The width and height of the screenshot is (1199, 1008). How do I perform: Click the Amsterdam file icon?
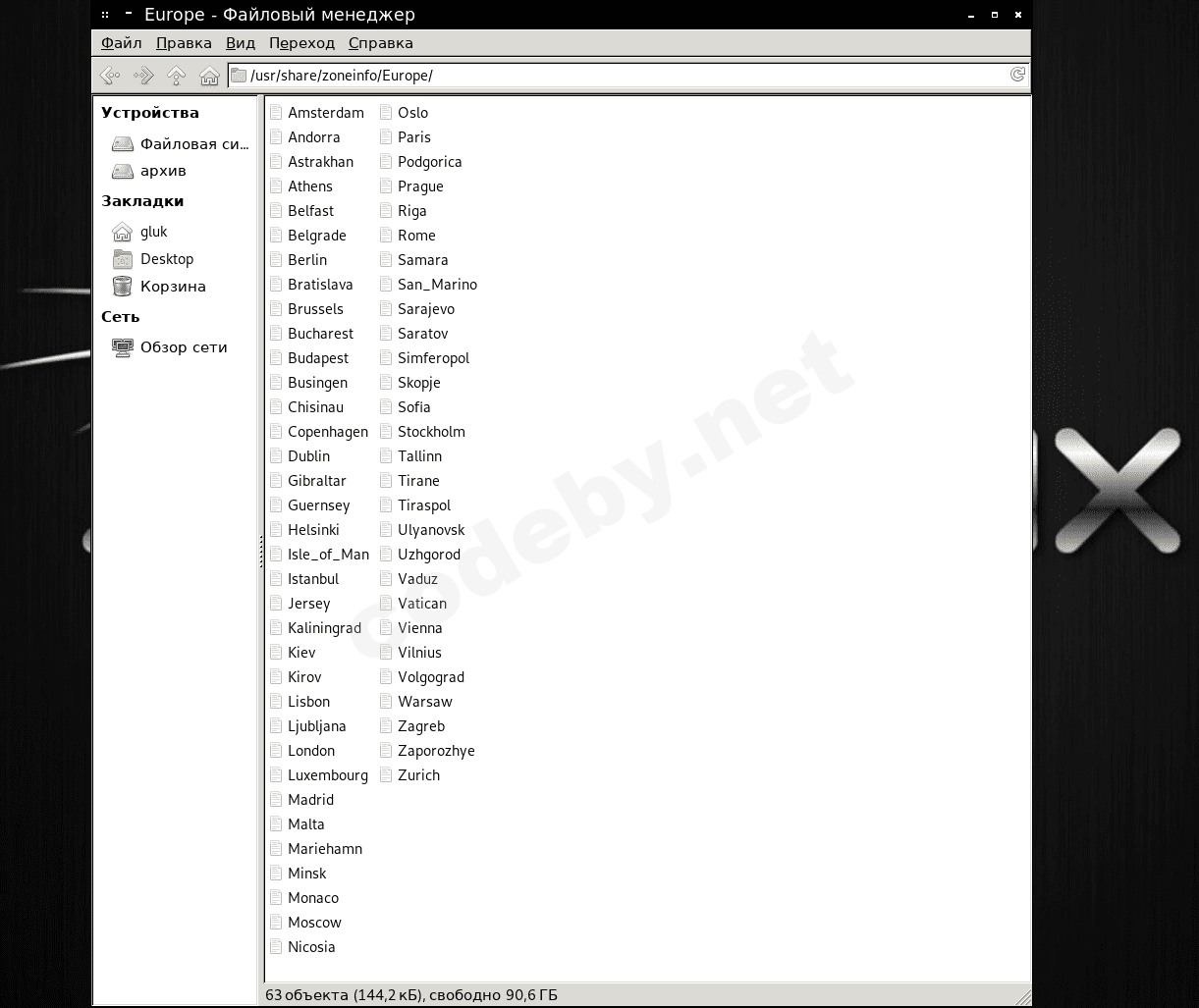pyautogui.click(x=276, y=113)
